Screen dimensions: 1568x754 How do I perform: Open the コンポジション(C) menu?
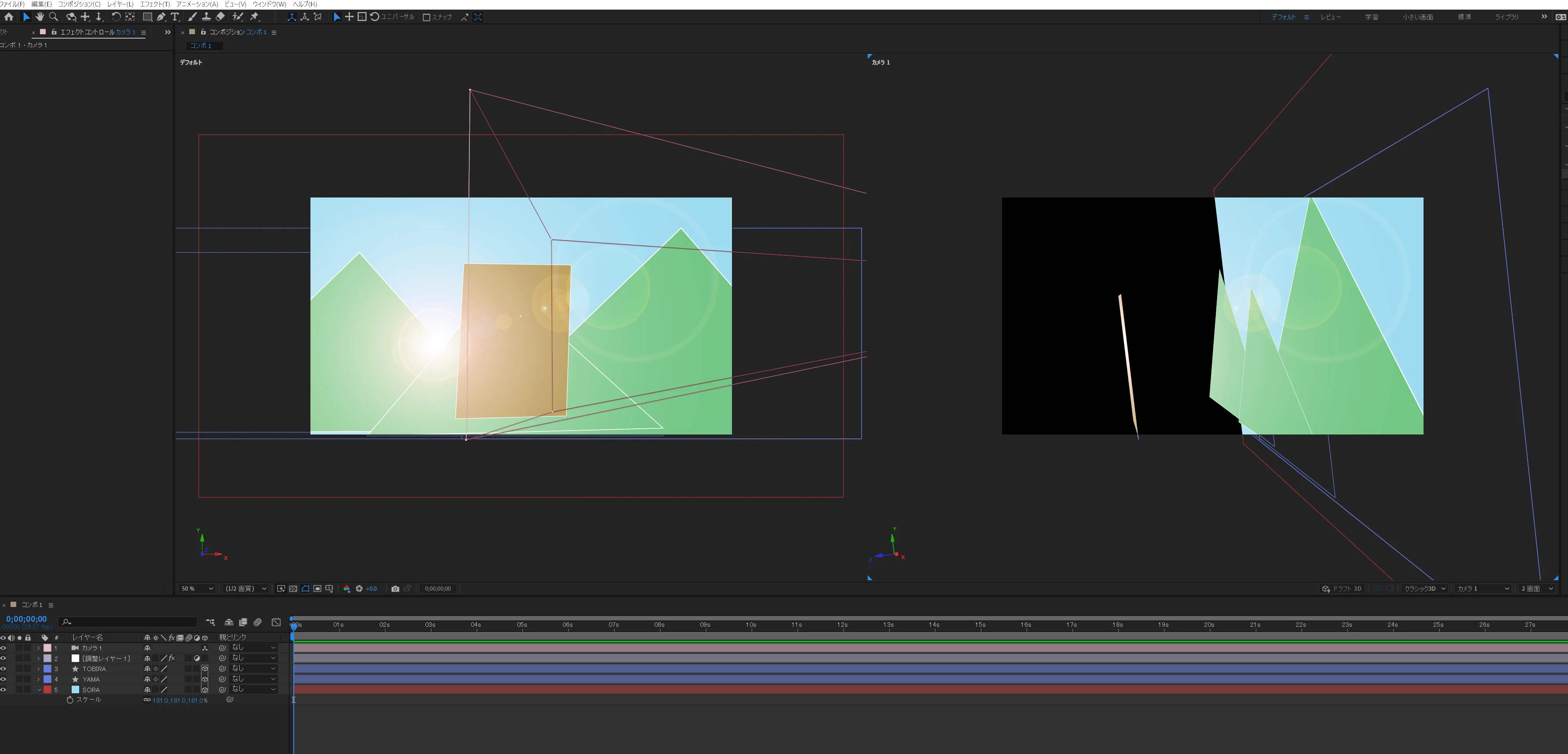pos(79,4)
